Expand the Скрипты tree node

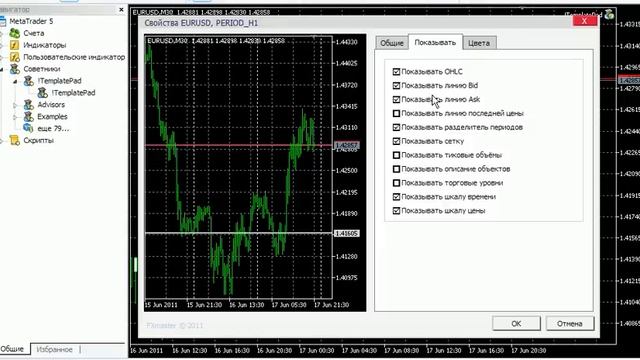click(1, 141)
